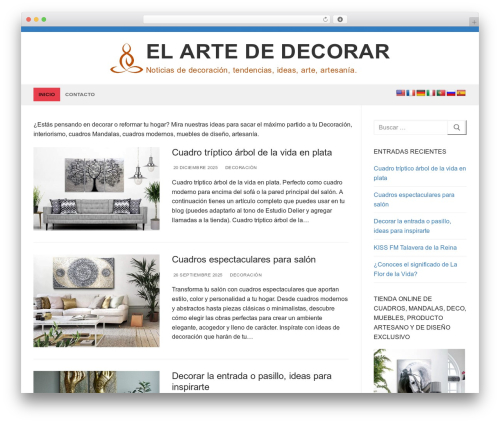Choose the German flag translation

coord(421,93)
